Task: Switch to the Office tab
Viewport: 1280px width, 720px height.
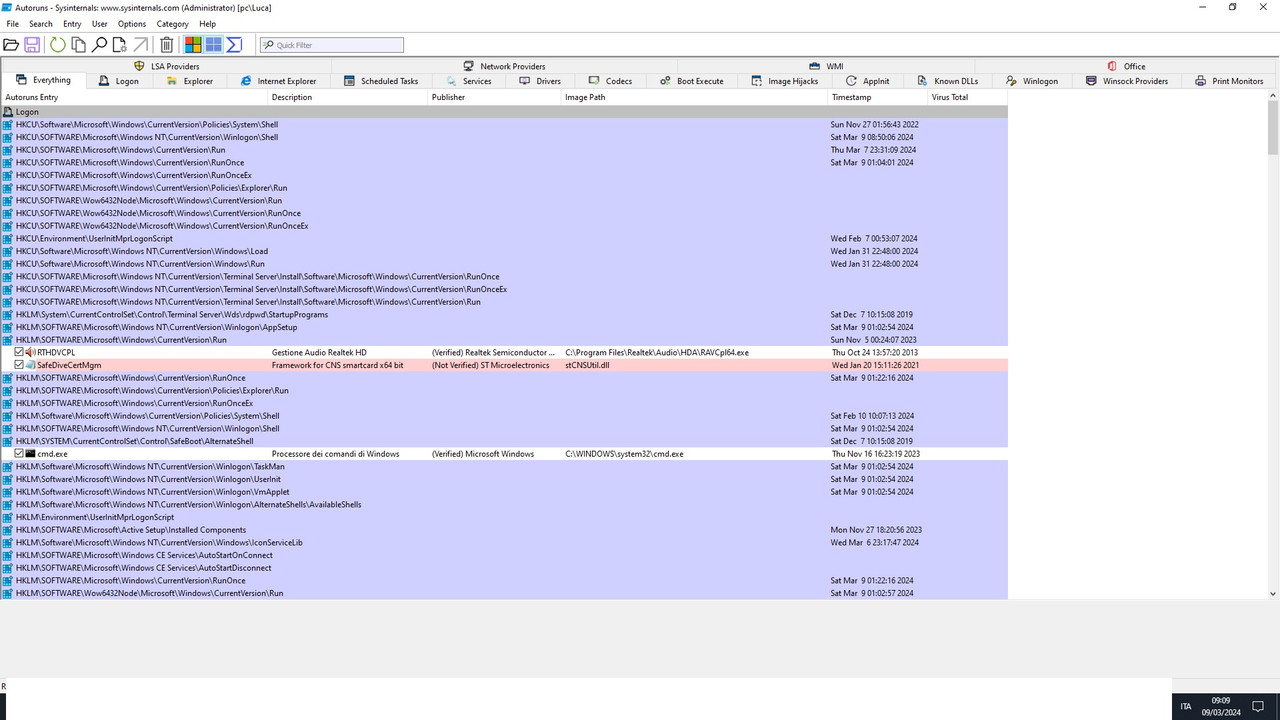Action: pyautogui.click(x=1126, y=66)
